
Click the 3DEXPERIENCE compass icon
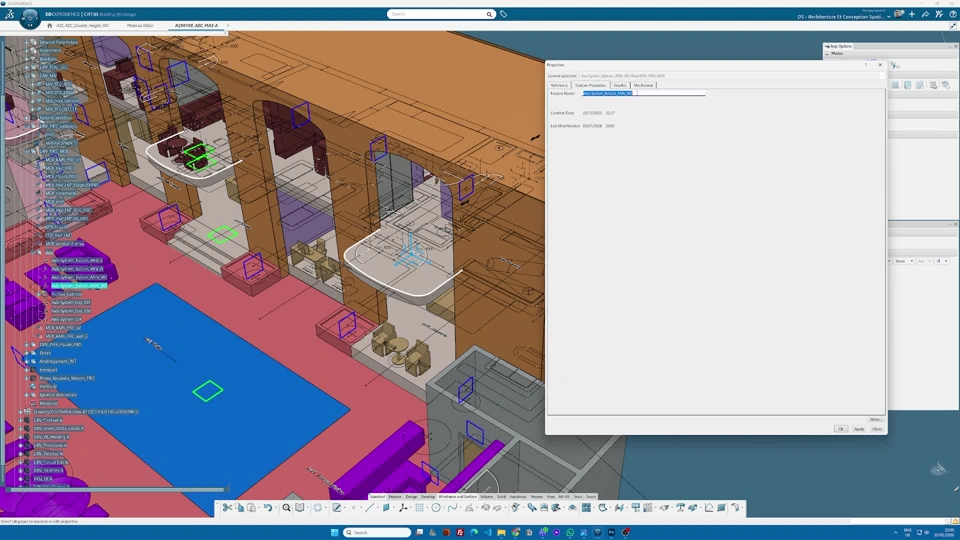click(29, 16)
